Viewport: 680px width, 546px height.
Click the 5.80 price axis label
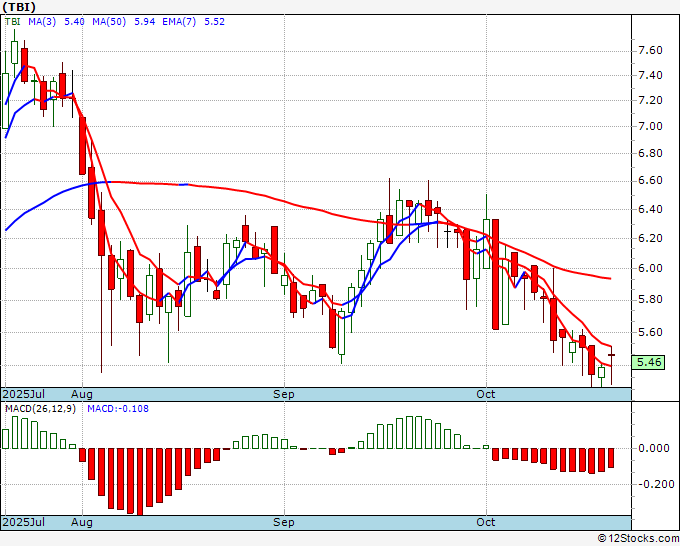pyautogui.click(x=651, y=300)
